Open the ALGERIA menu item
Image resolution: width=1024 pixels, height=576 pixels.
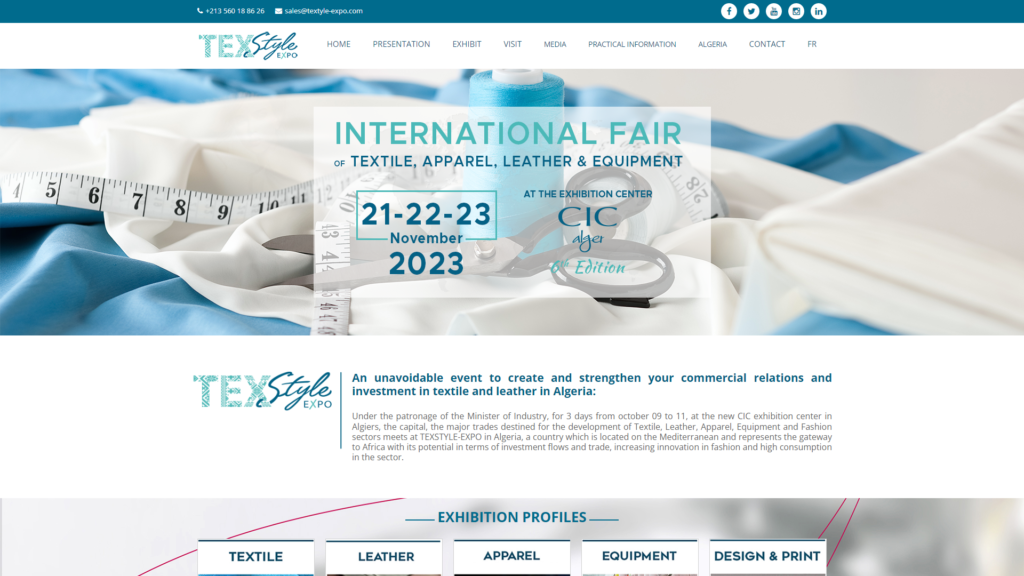[x=712, y=44]
